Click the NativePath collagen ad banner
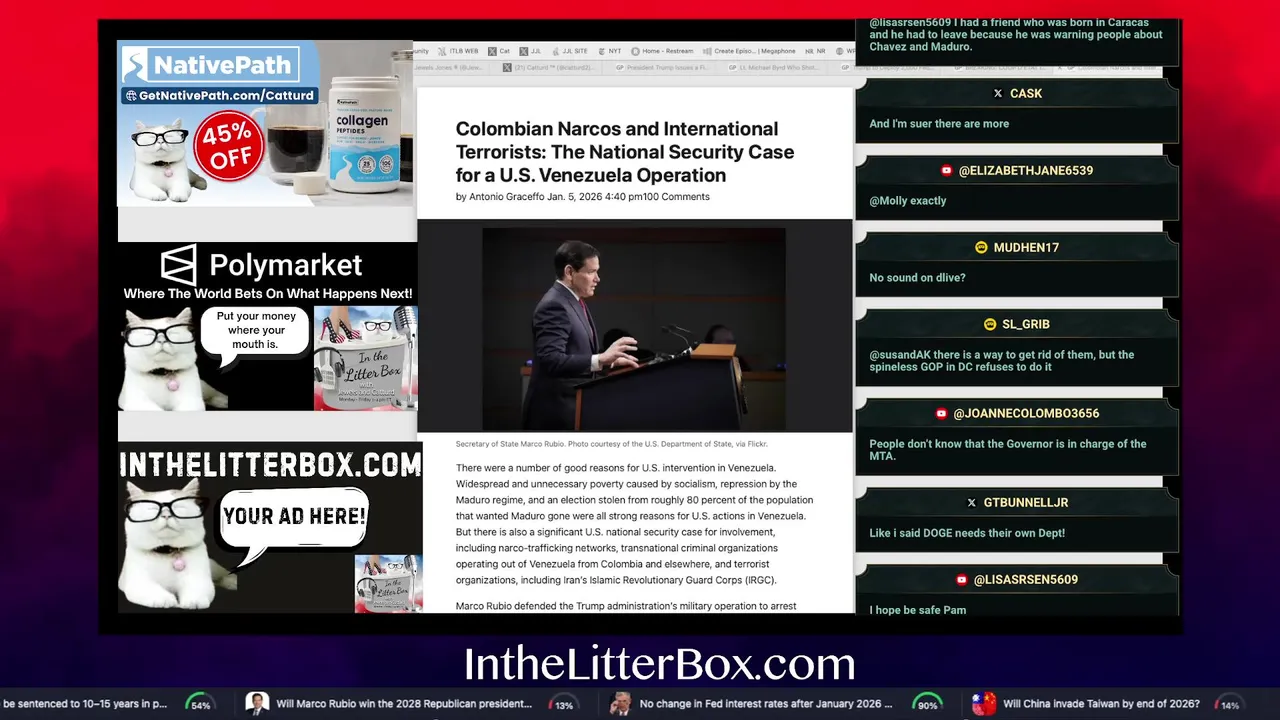The height and width of the screenshot is (720, 1280). (266, 123)
